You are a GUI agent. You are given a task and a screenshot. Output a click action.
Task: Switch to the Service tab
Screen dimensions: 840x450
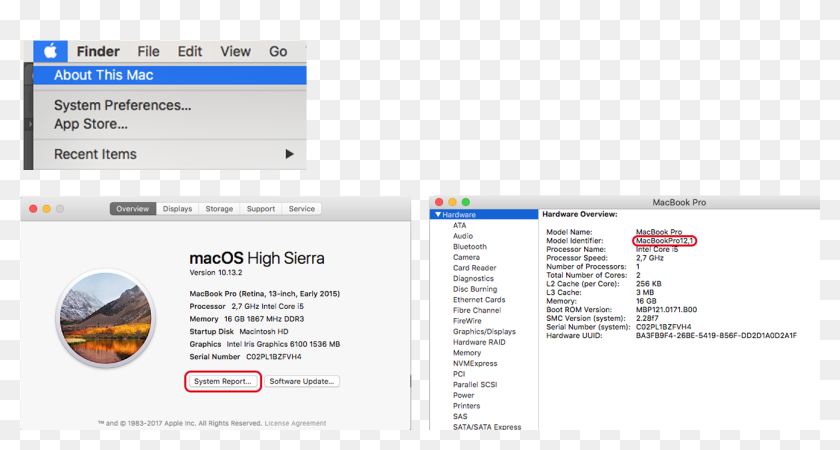[x=302, y=209]
